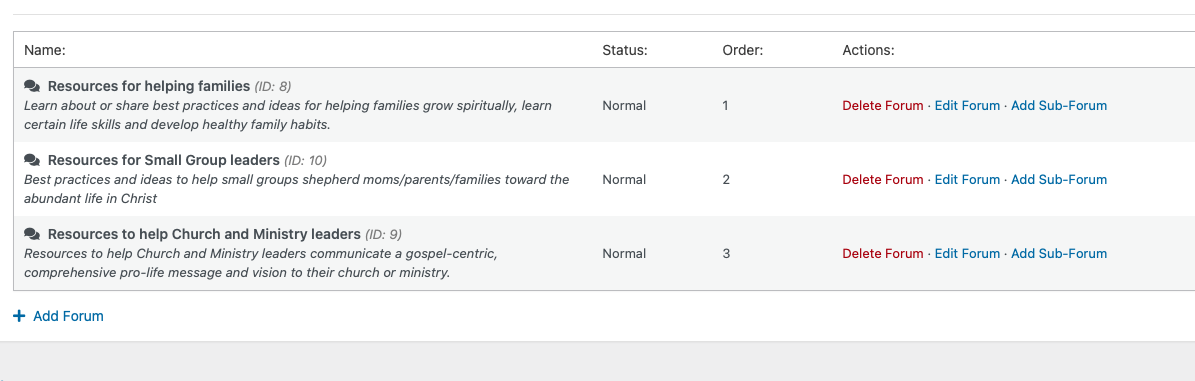Click the chat icon beside Church and Ministry leaders forum
1195x381 pixels.
32,234
